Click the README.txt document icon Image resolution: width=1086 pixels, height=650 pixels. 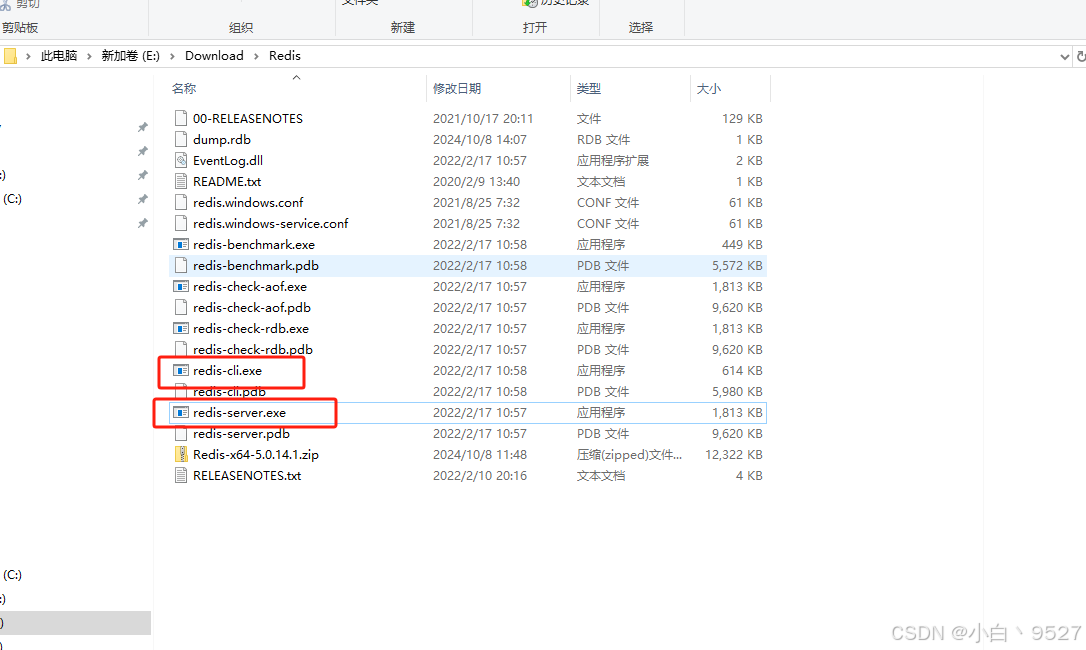pyautogui.click(x=181, y=182)
